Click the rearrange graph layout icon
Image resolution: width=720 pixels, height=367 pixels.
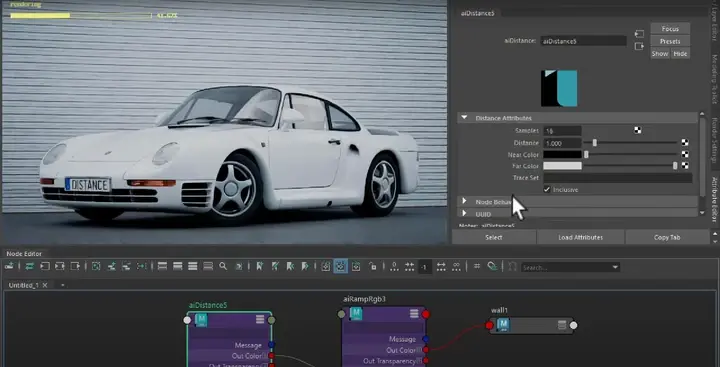click(142, 266)
